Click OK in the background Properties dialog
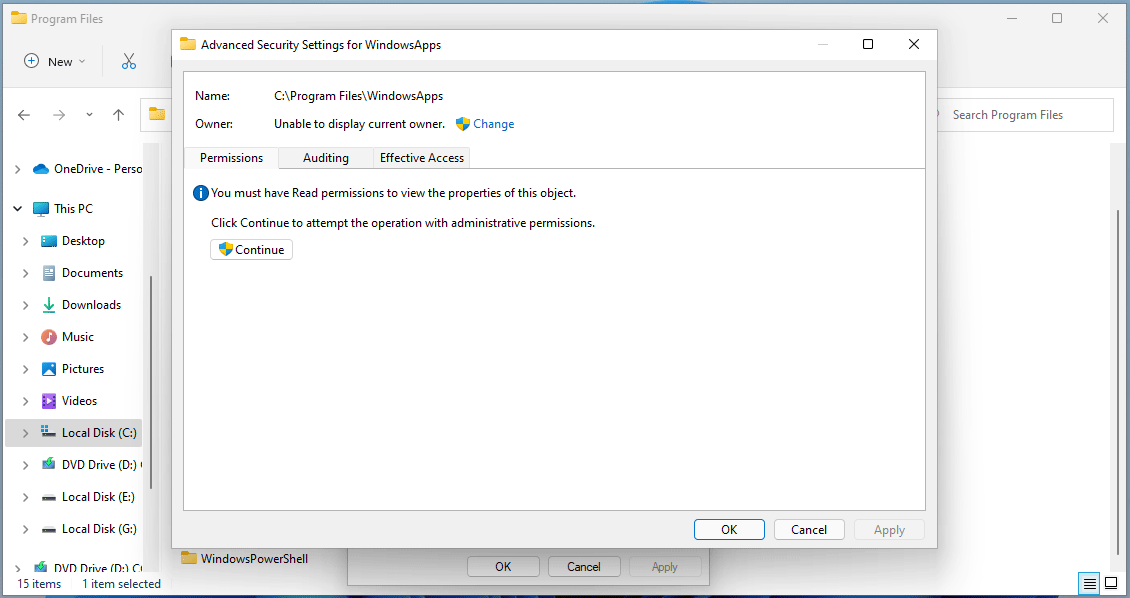Image resolution: width=1130 pixels, height=598 pixels. pyautogui.click(x=503, y=566)
